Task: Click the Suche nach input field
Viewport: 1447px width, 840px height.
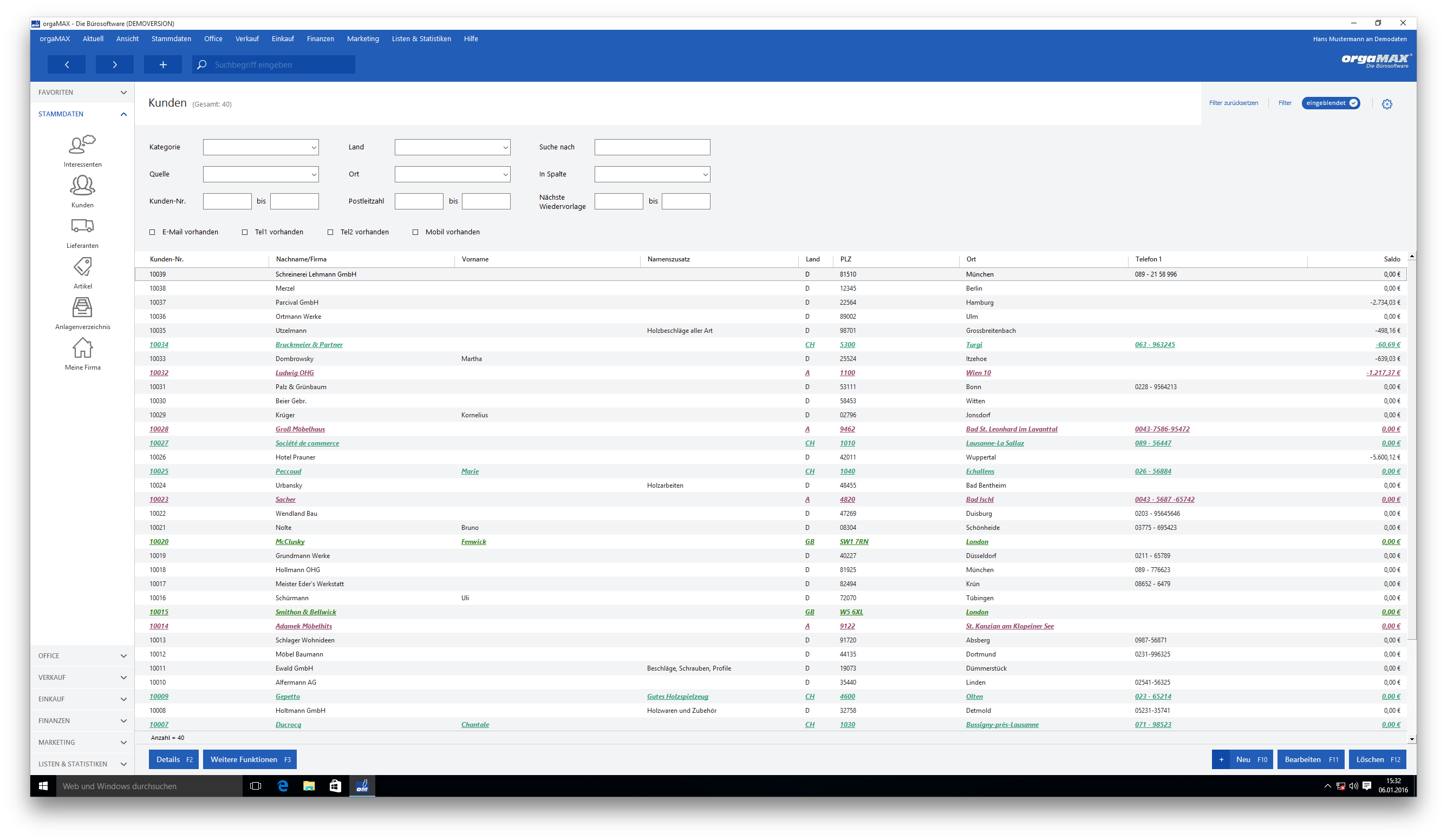Action: coord(653,147)
